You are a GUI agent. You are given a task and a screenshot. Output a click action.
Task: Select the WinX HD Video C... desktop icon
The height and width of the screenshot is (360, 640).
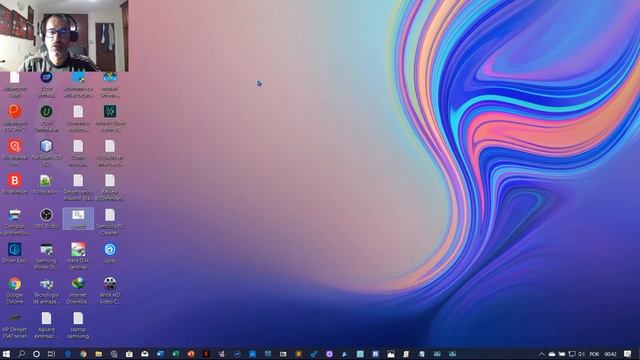[110, 290]
